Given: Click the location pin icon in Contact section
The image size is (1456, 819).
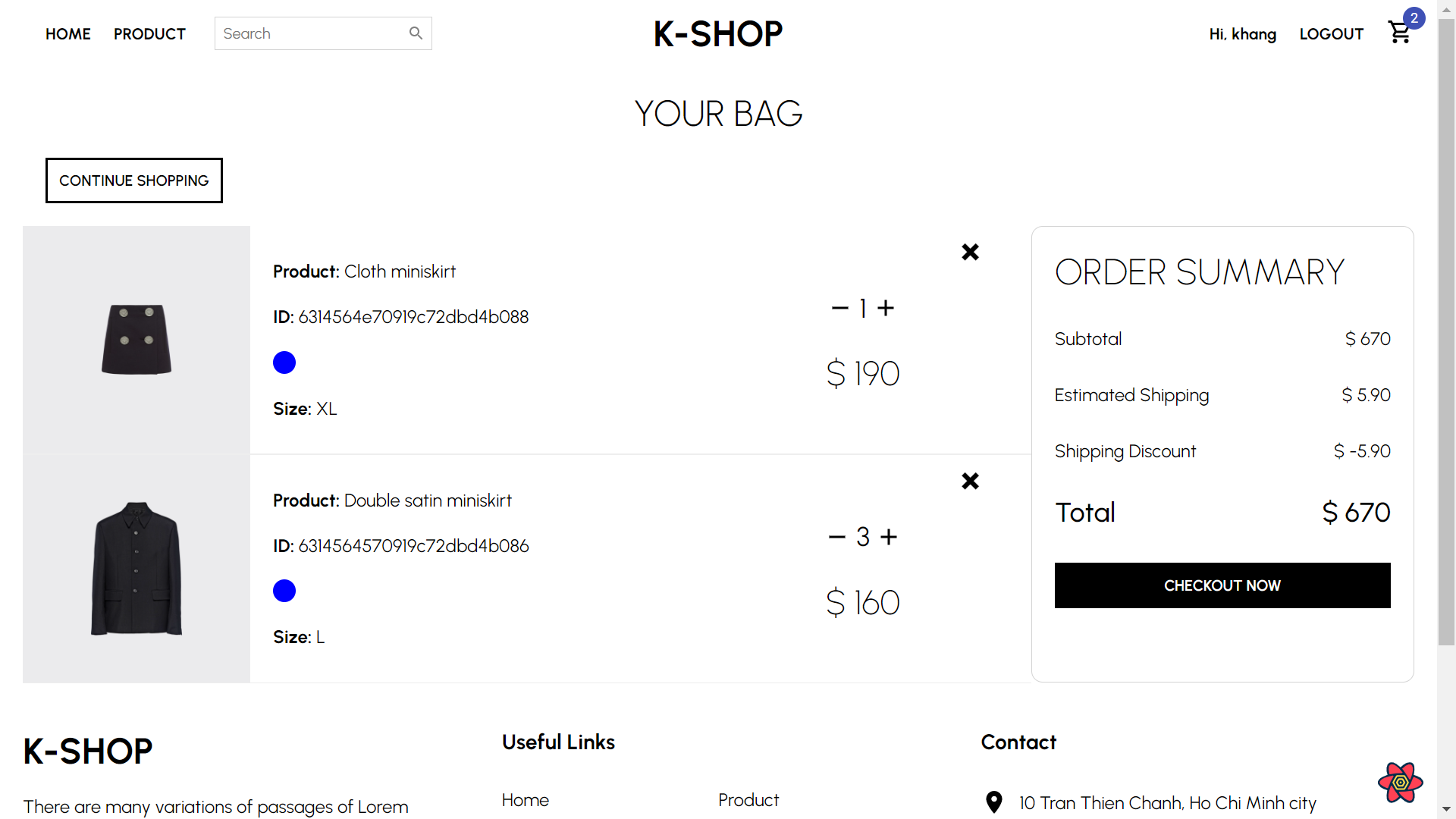Looking at the screenshot, I should tap(993, 802).
